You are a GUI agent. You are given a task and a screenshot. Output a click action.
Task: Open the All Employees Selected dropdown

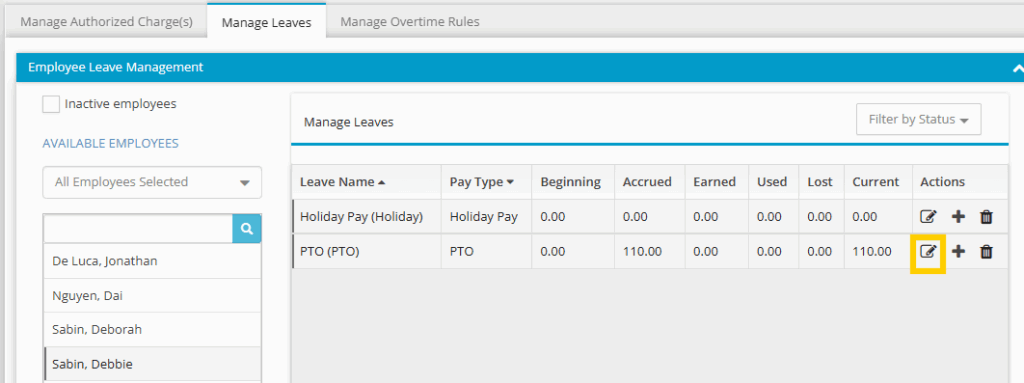[152, 182]
